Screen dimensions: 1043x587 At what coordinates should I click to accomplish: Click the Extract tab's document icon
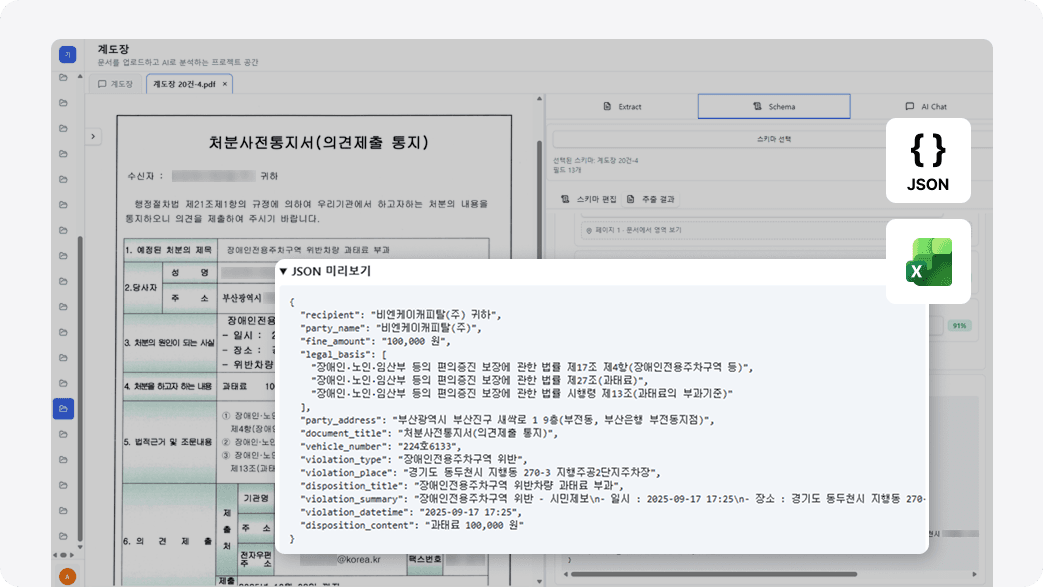pos(607,106)
